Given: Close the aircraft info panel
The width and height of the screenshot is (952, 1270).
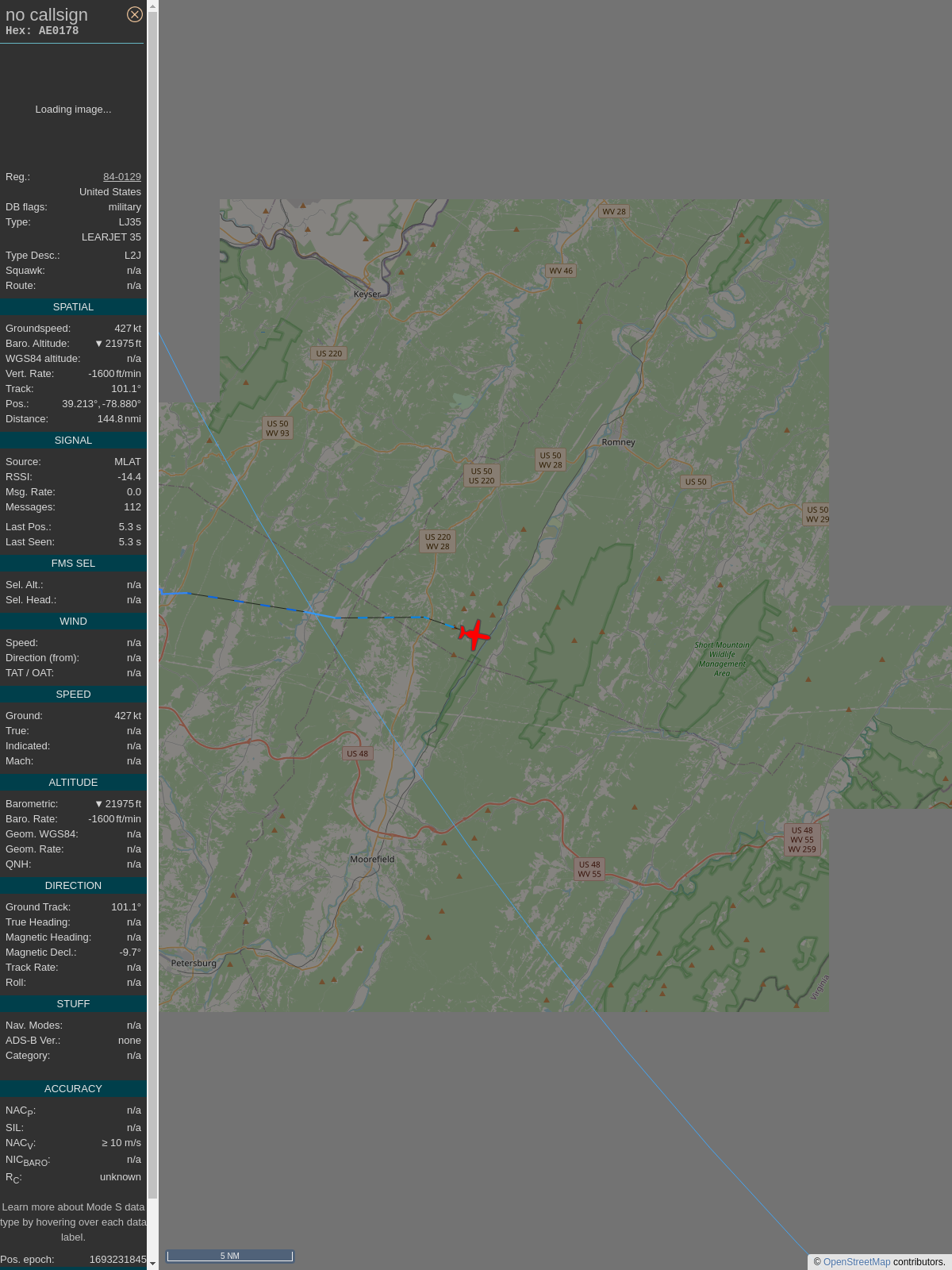Looking at the screenshot, I should [x=135, y=14].
